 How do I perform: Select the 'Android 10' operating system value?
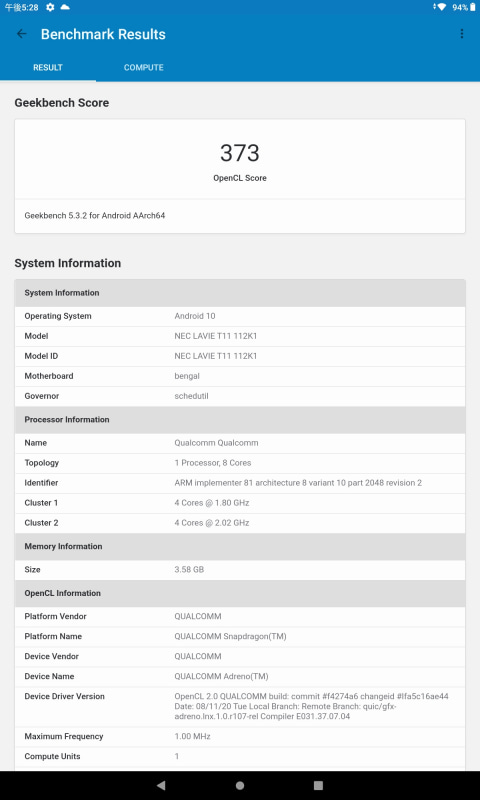click(x=195, y=316)
